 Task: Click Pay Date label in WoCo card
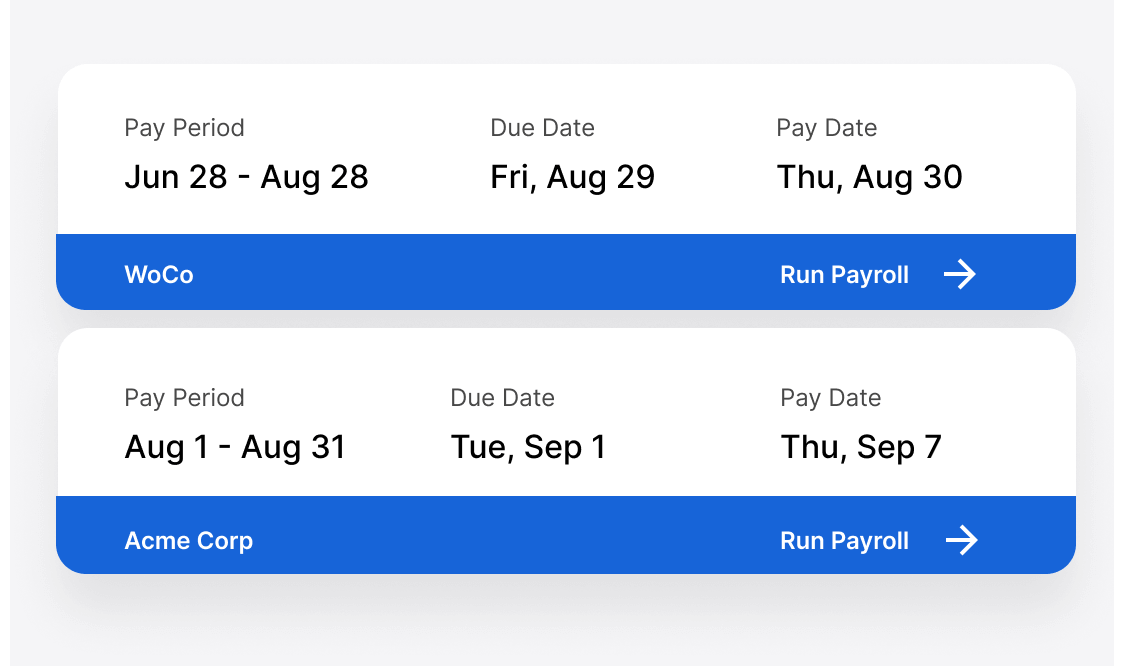826,128
